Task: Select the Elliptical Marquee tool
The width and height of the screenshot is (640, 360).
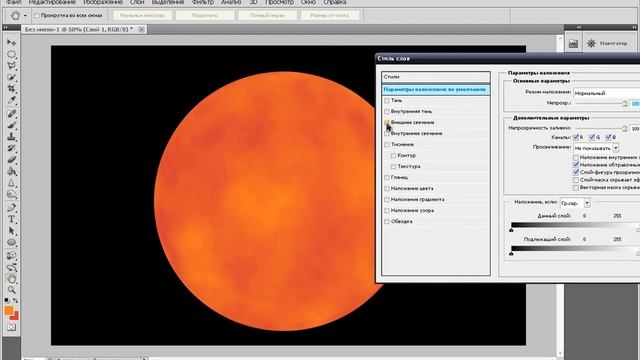Action: coord(11,54)
